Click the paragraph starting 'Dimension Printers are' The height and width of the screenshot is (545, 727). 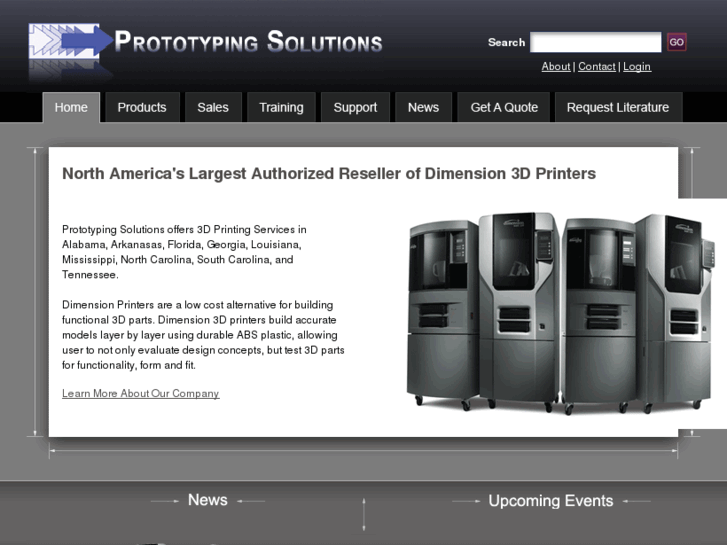tap(203, 335)
